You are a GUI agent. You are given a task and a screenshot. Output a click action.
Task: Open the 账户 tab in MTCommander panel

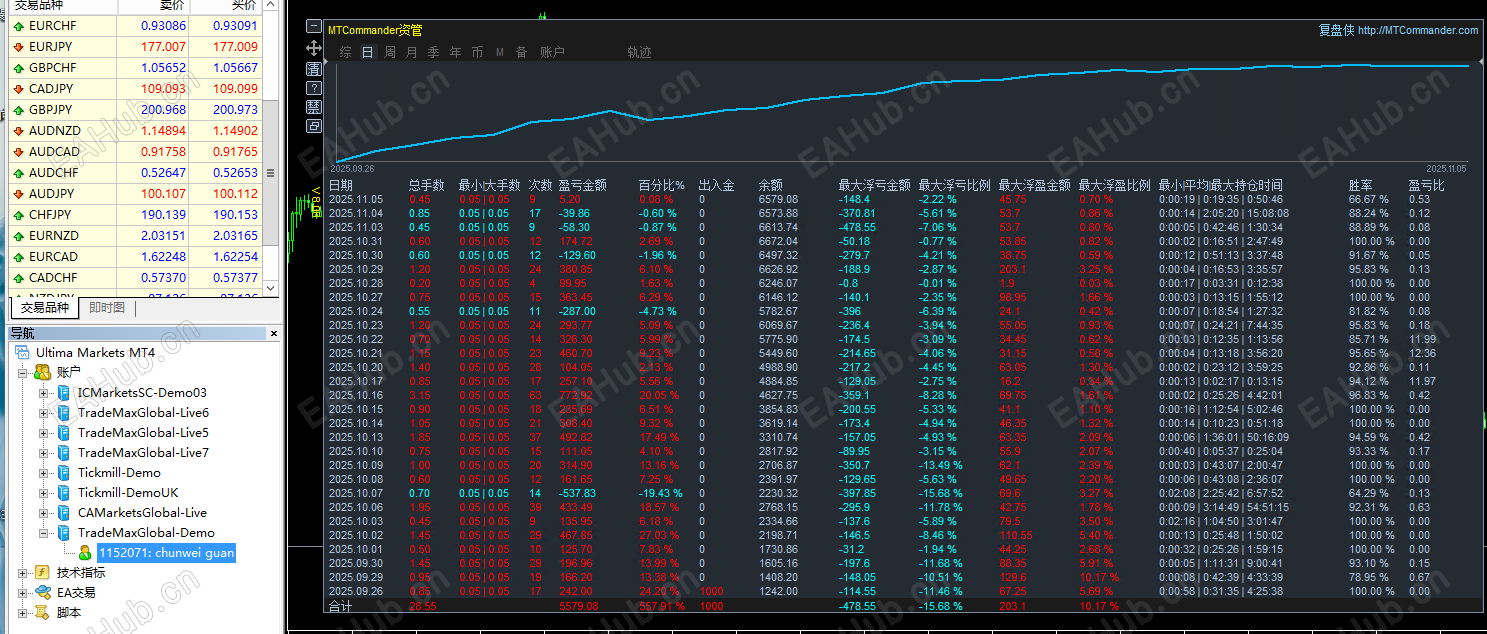point(552,52)
